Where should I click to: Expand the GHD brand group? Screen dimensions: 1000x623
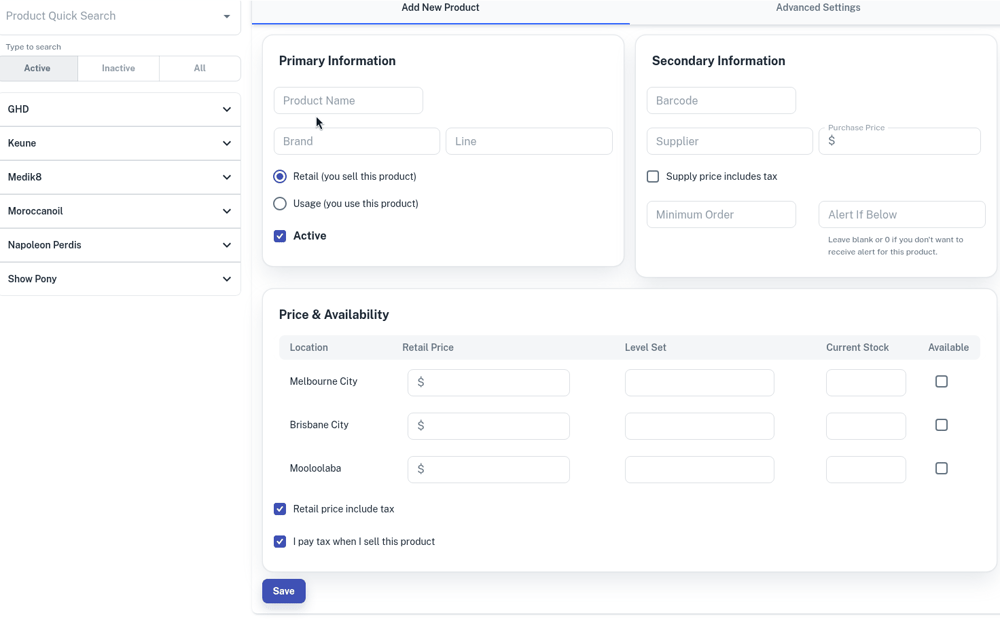pos(226,109)
